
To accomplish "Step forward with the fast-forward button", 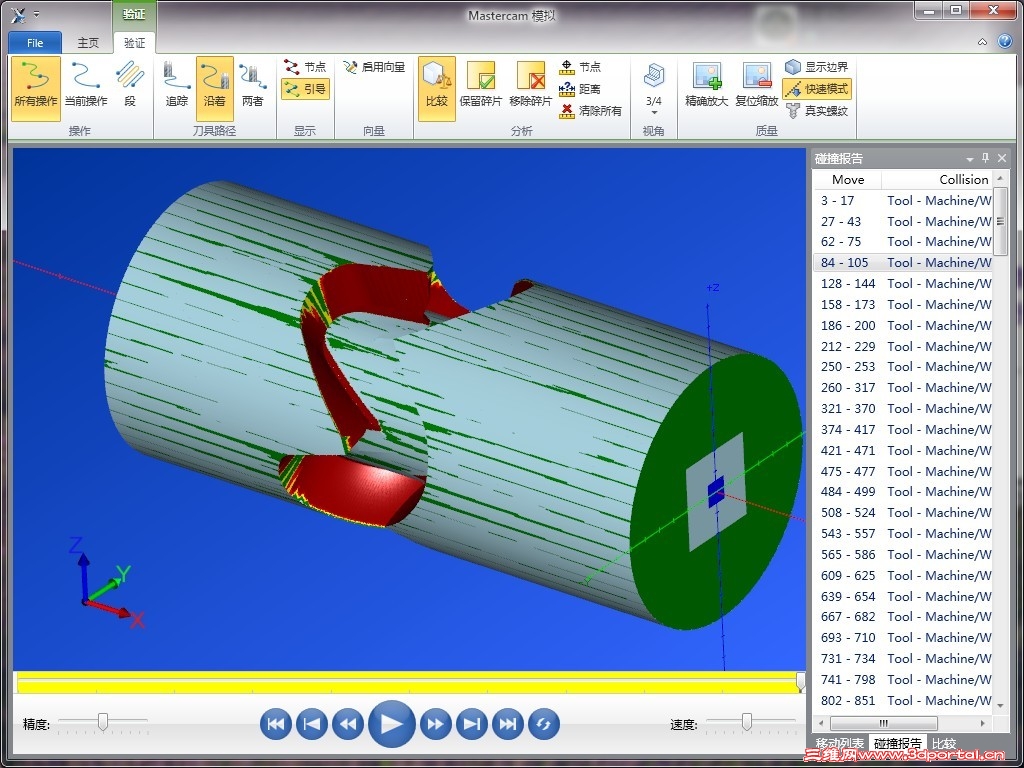I will pyautogui.click(x=436, y=724).
